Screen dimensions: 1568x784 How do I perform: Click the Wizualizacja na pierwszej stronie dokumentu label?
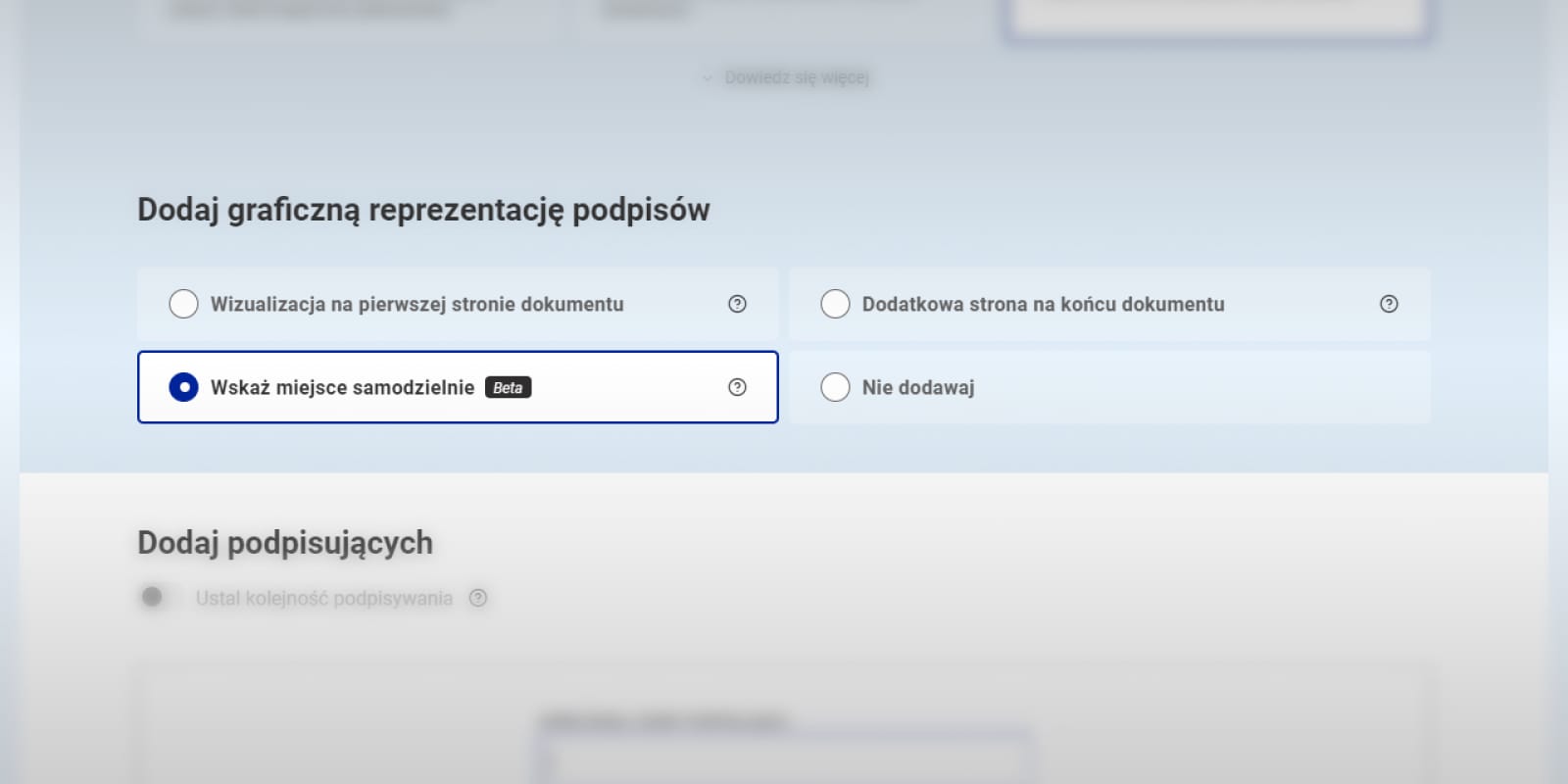point(416,304)
